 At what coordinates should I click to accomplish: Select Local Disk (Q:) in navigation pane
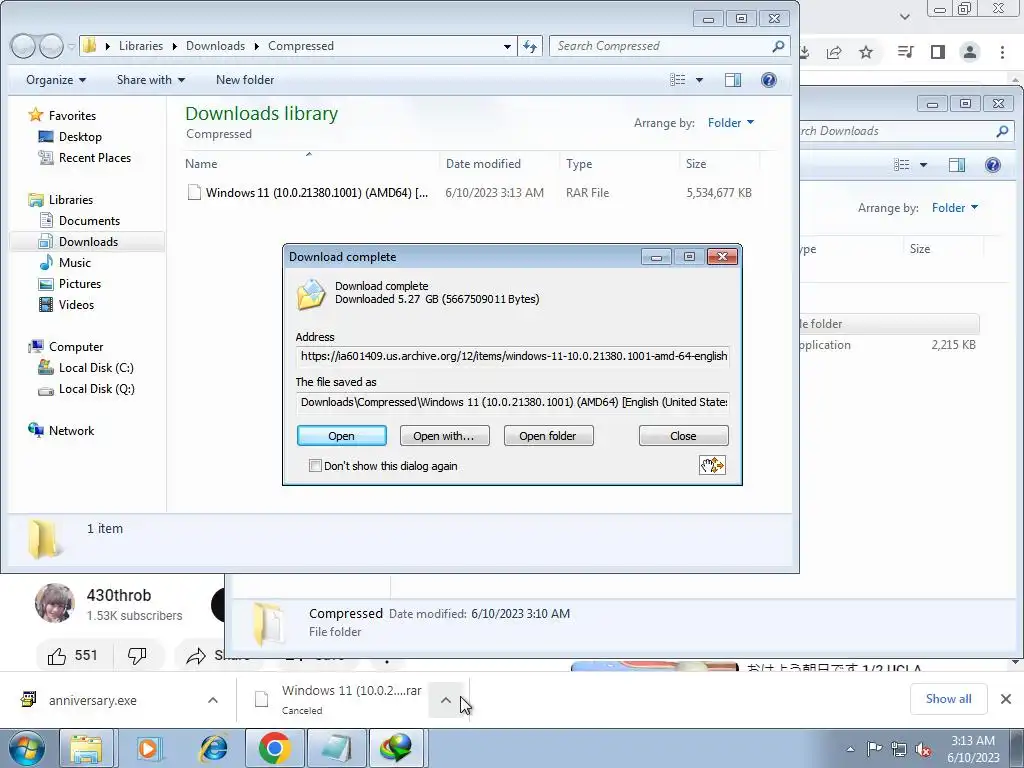click(97, 389)
